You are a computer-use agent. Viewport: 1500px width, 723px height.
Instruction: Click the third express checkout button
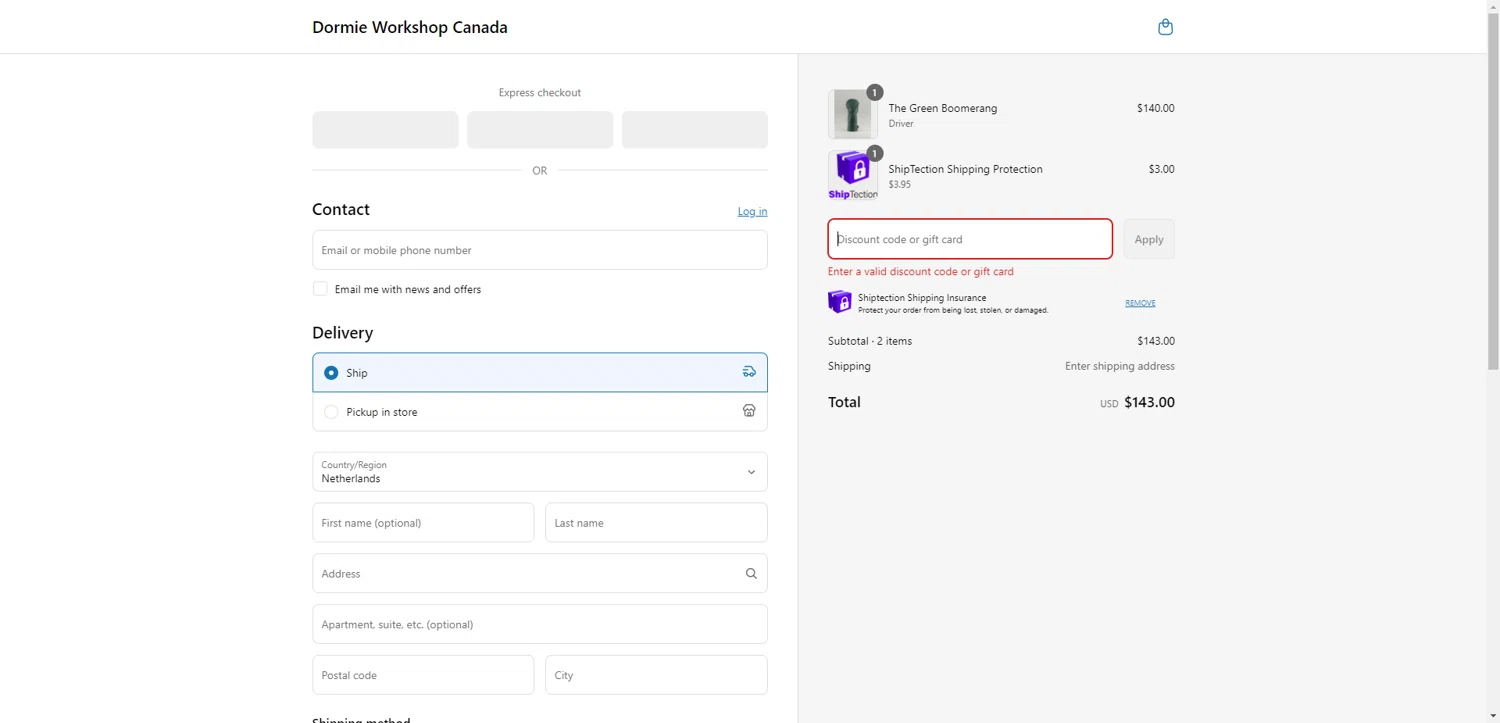pos(695,130)
